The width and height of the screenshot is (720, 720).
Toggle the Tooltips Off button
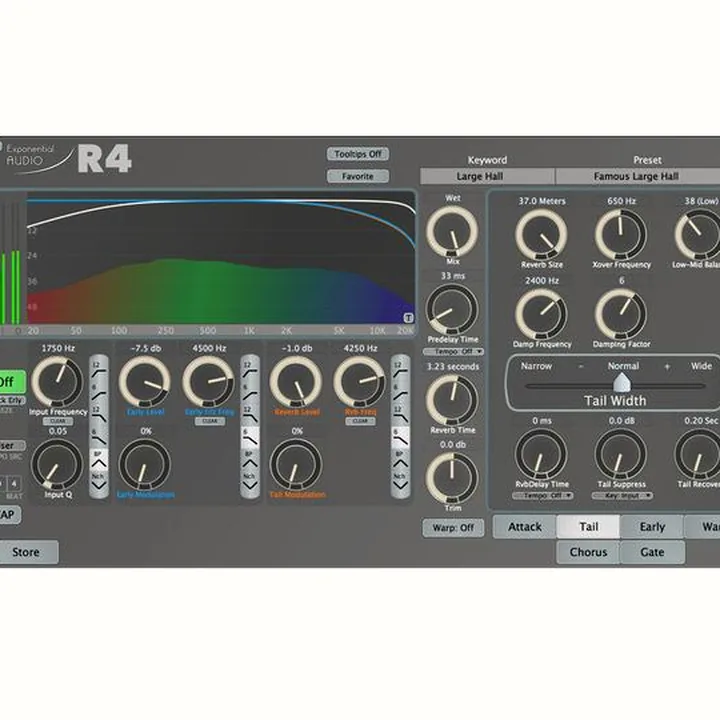click(x=358, y=154)
